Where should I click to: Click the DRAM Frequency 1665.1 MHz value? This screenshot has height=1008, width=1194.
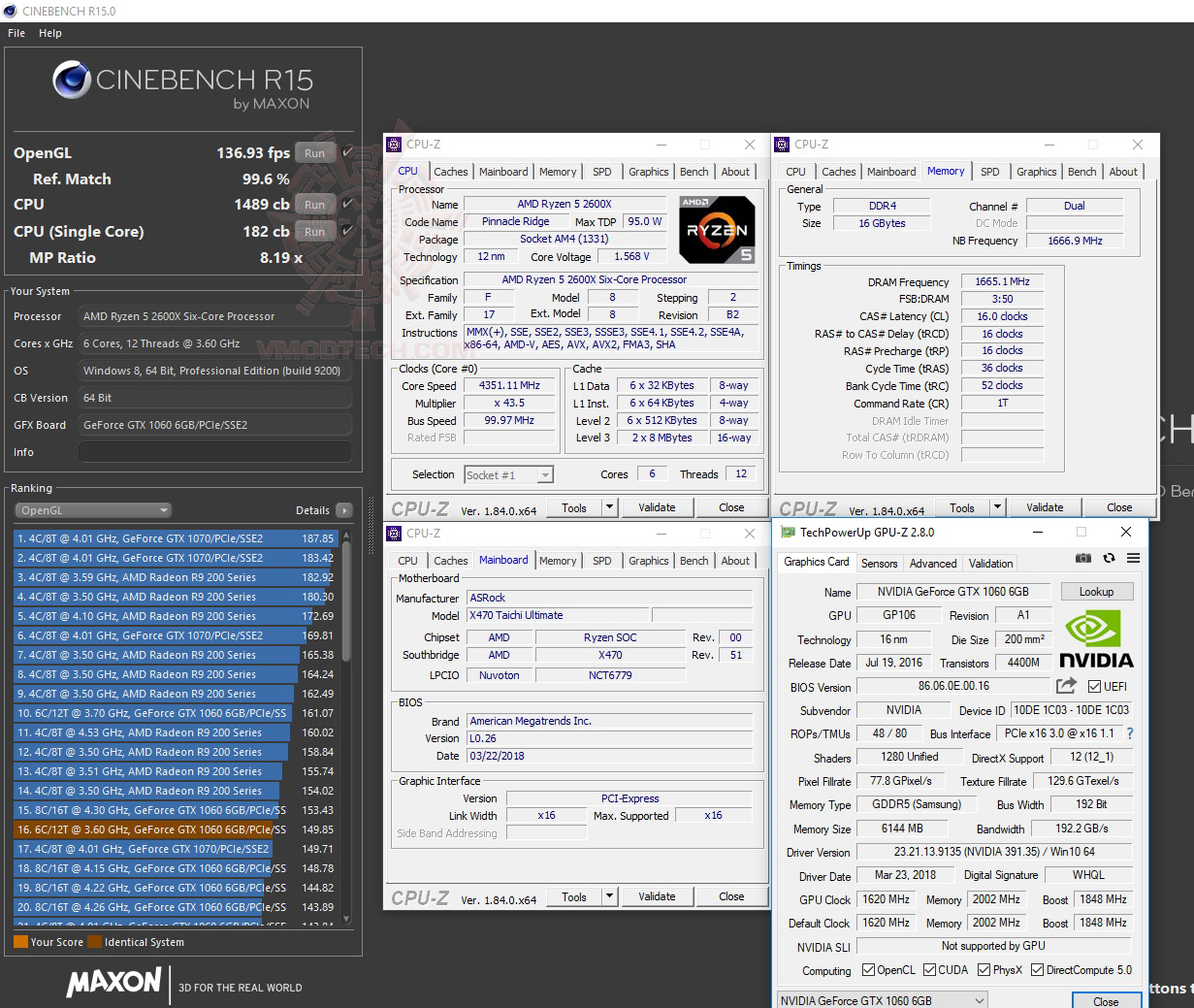click(x=1002, y=282)
